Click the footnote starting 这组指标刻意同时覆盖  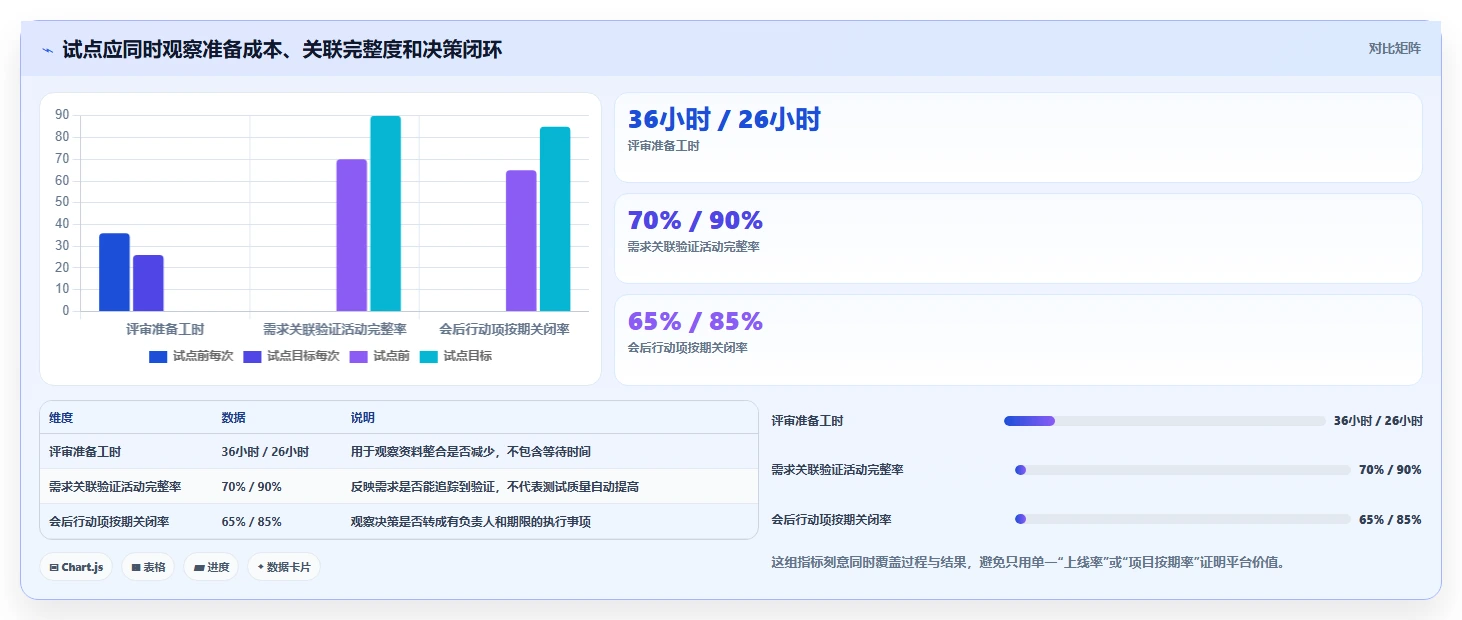click(1028, 562)
